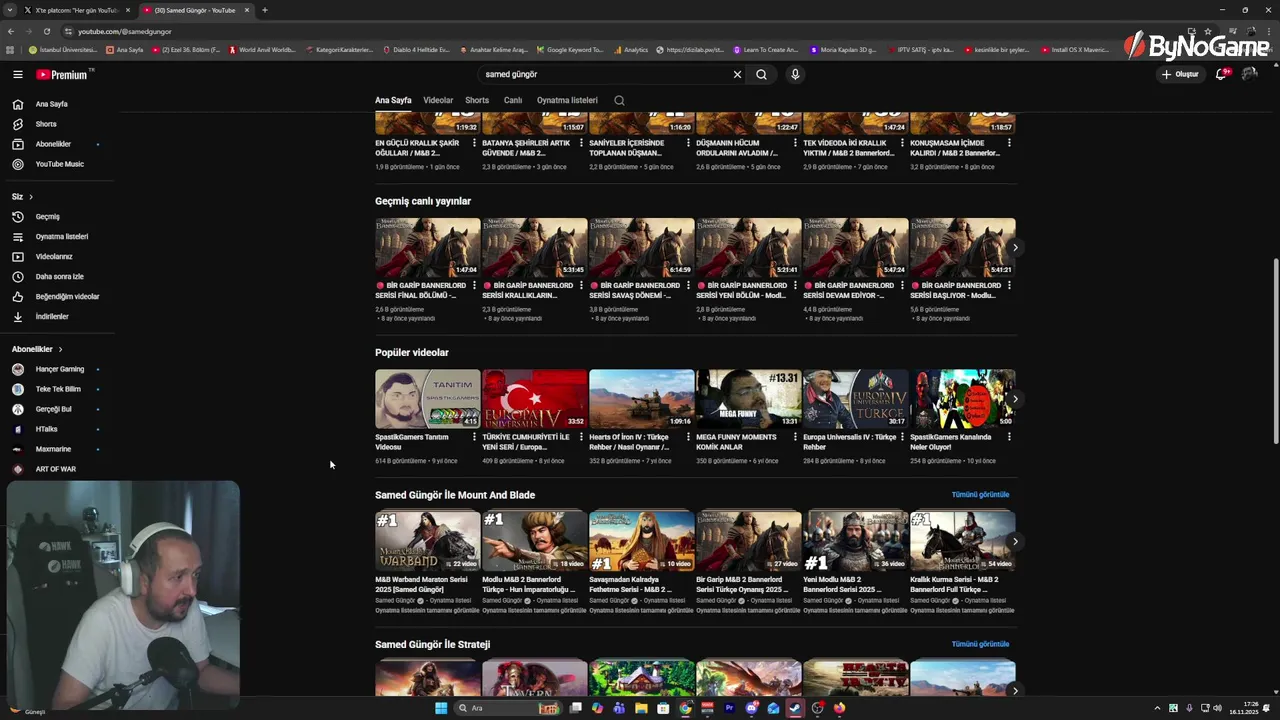The width and height of the screenshot is (1280, 720).
Task: Go to the YouTube Premium logo home
Action: click(x=62, y=74)
